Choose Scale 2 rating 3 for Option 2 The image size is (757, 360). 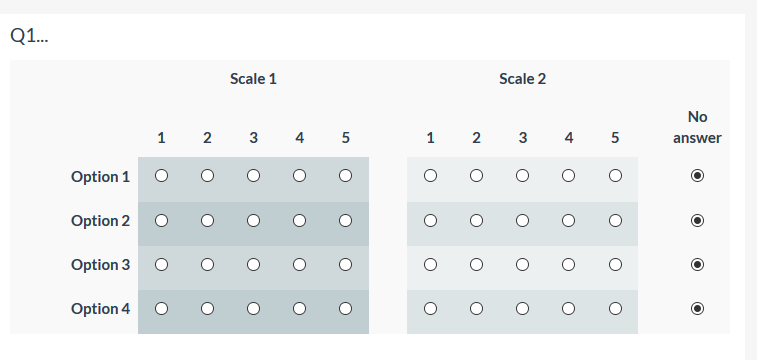click(522, 221)
